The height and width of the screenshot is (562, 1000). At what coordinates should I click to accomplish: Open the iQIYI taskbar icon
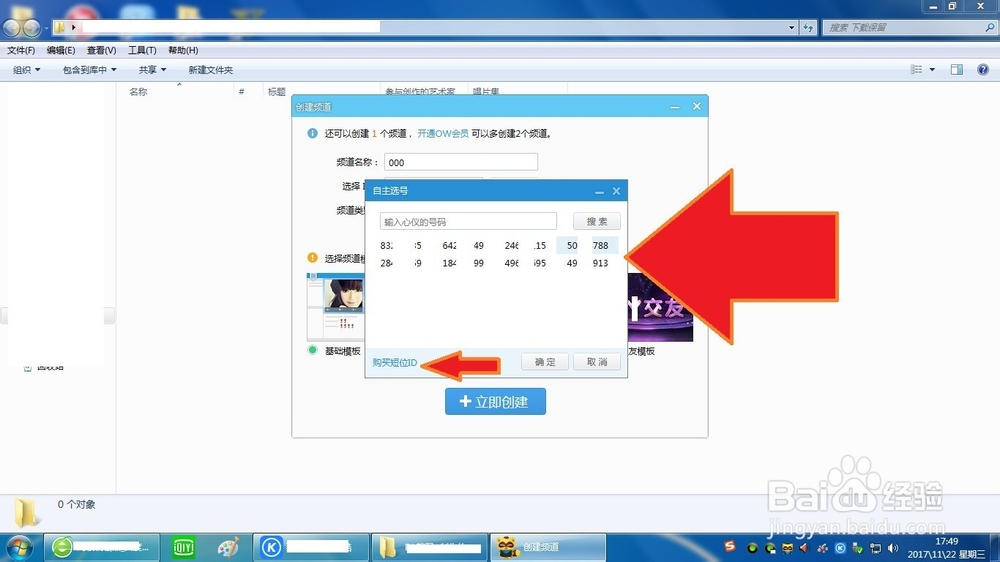pos(184,547)
